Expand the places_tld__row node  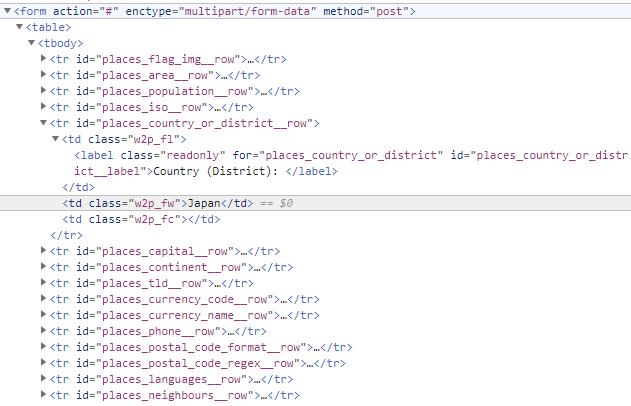(43, 283)
